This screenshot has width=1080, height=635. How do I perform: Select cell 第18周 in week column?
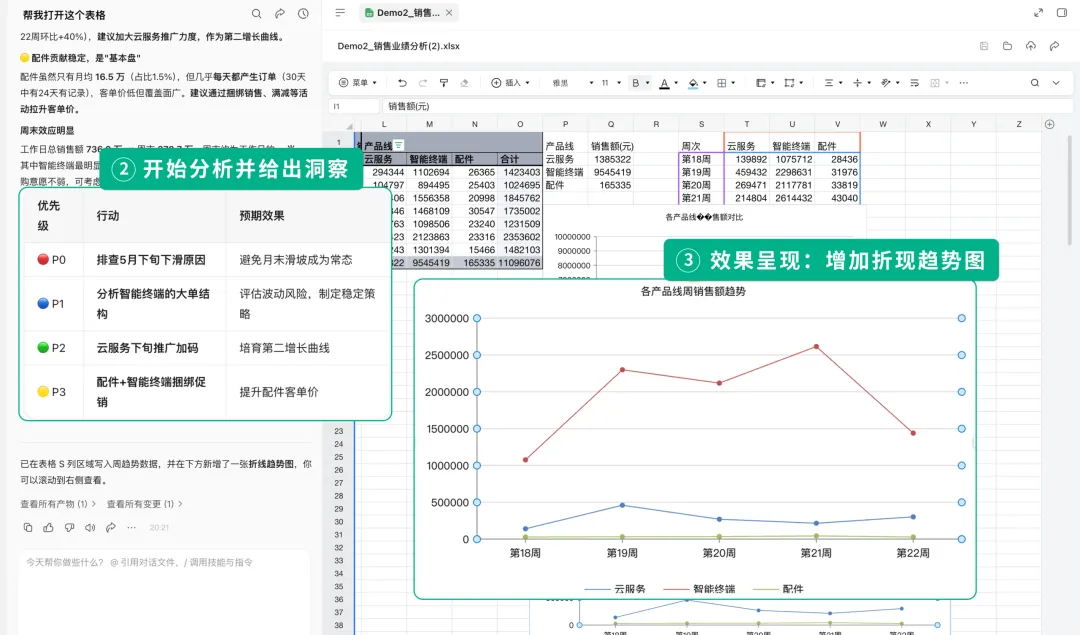click(x=701, y=159)
